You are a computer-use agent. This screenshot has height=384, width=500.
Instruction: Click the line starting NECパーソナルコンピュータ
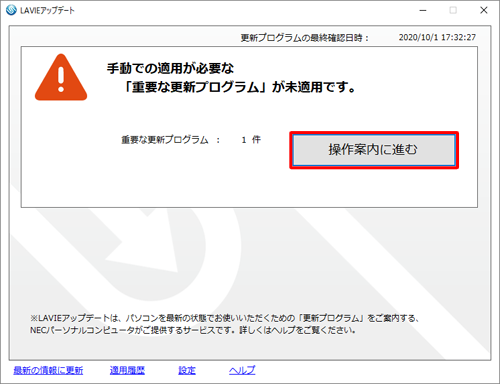[193, 330]
